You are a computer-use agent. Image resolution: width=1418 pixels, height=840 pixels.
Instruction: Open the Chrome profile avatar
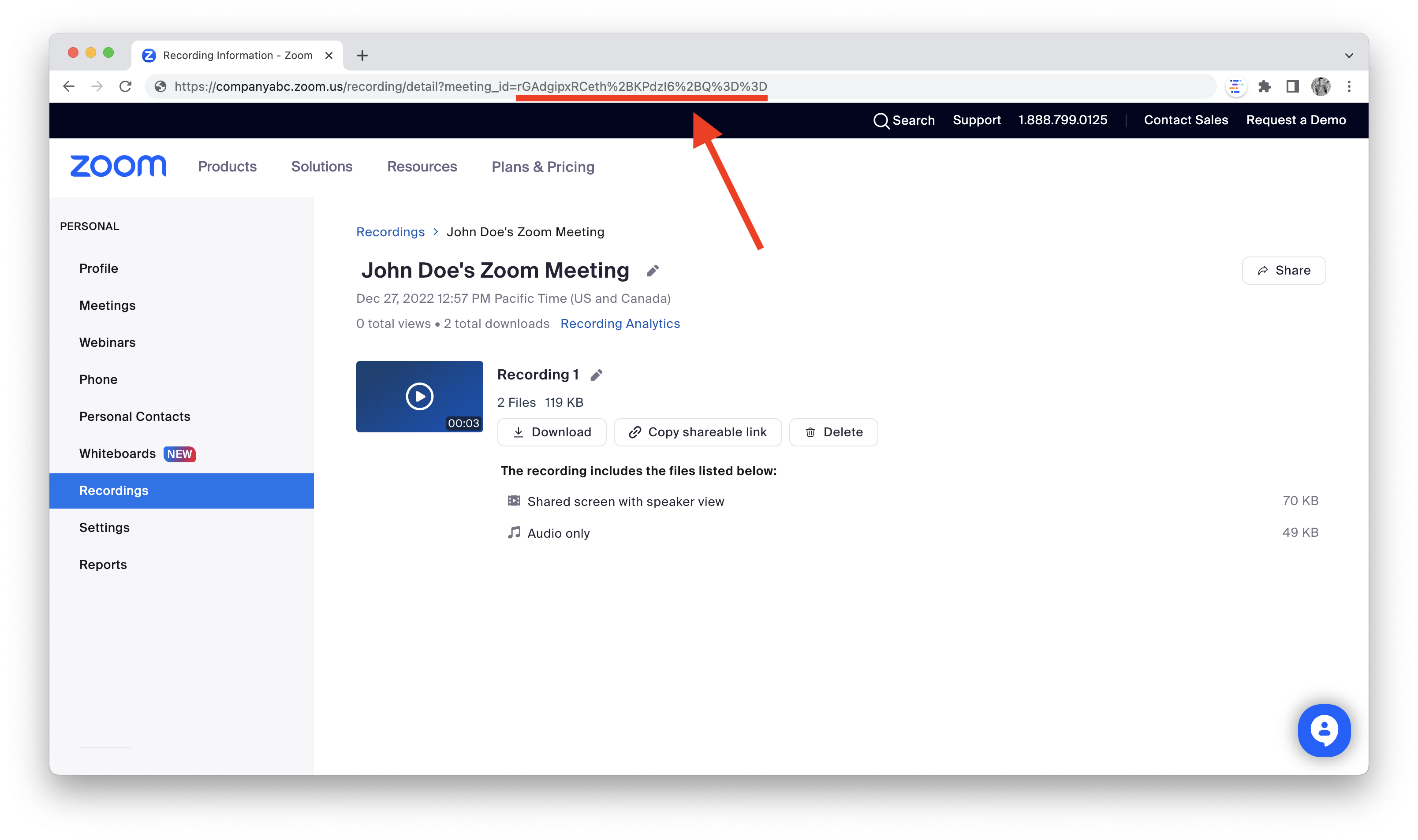point(1321,86)
